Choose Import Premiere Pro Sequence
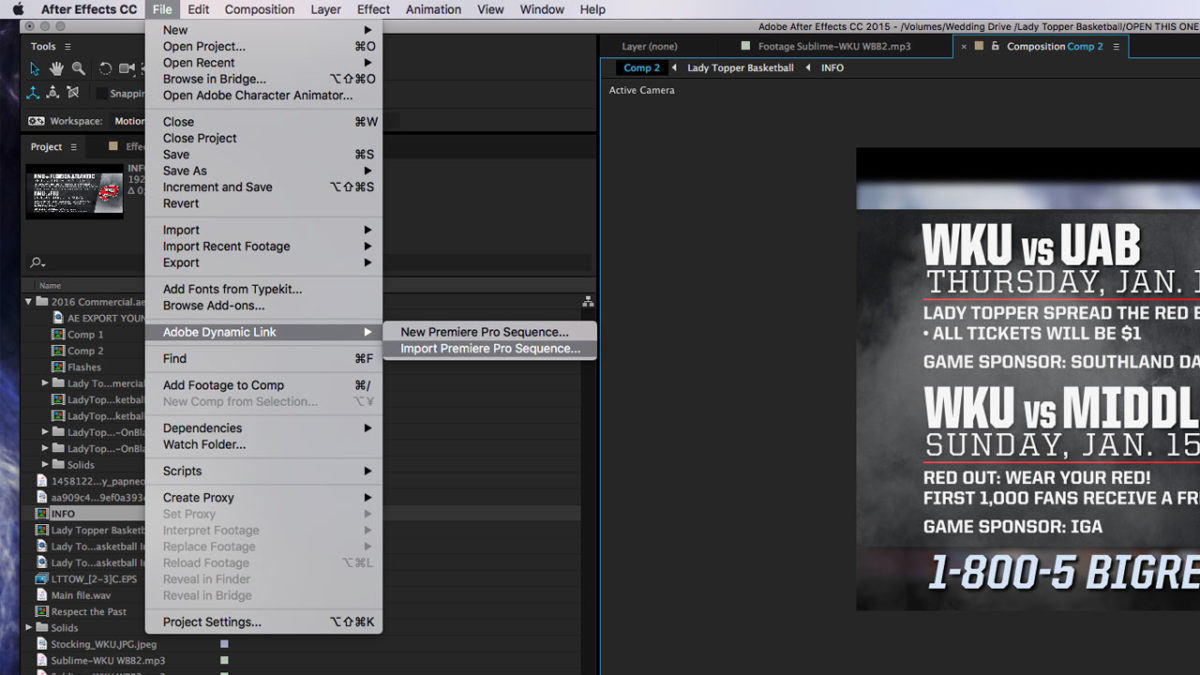 coord(490,349)
